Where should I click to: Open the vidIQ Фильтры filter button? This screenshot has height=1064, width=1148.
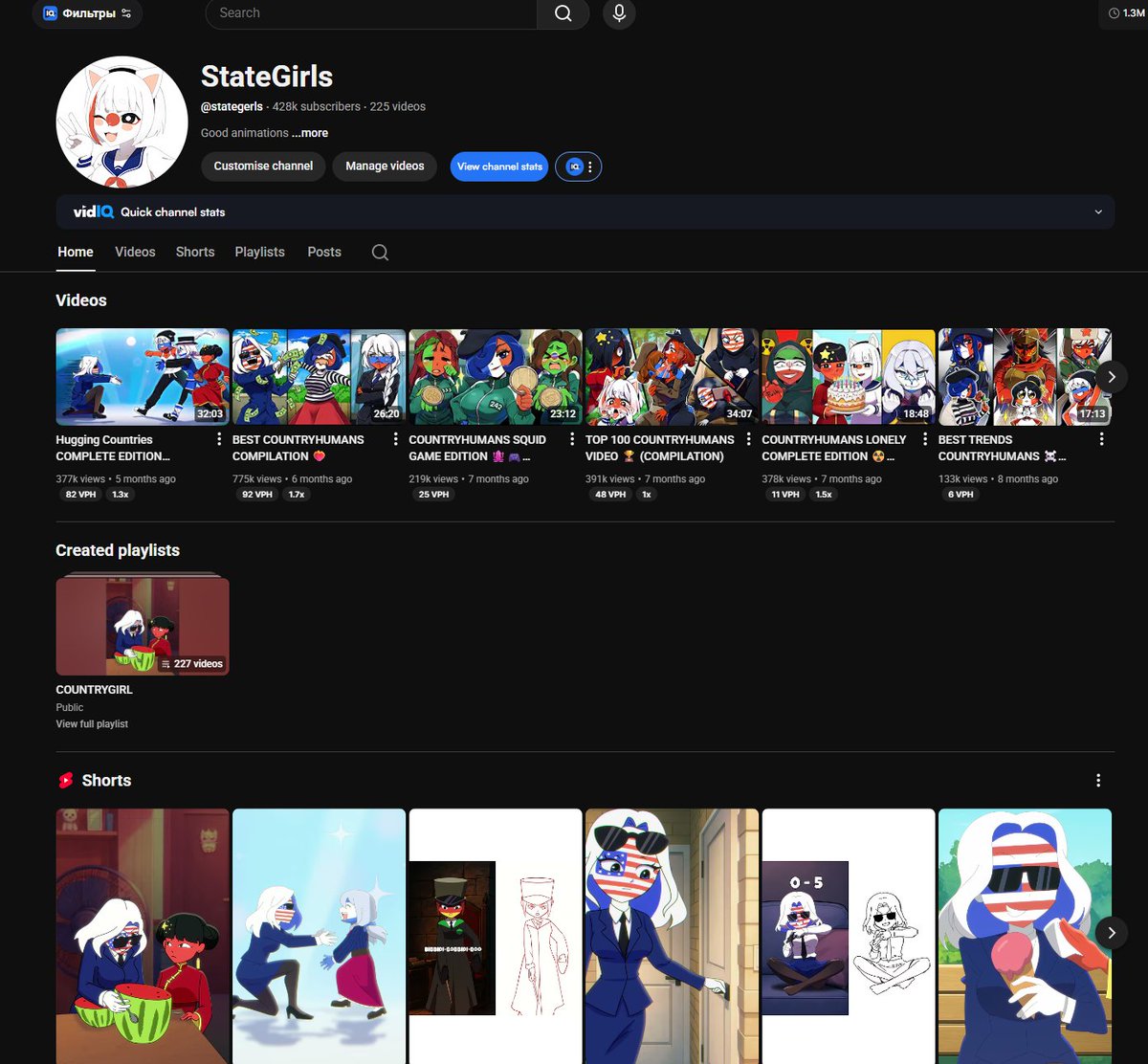87,13
